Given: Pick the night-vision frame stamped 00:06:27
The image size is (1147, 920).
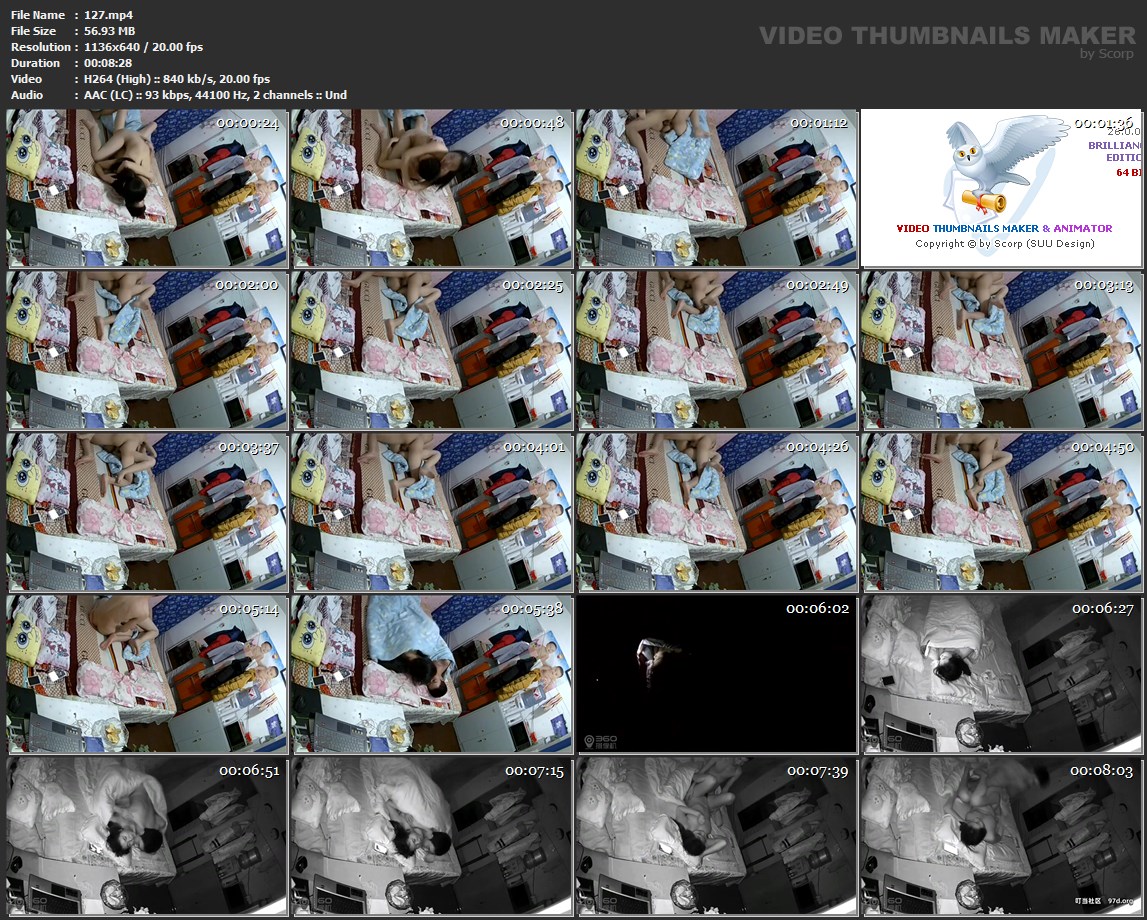Looking at the screenshot, I should tap(1001, 674).
